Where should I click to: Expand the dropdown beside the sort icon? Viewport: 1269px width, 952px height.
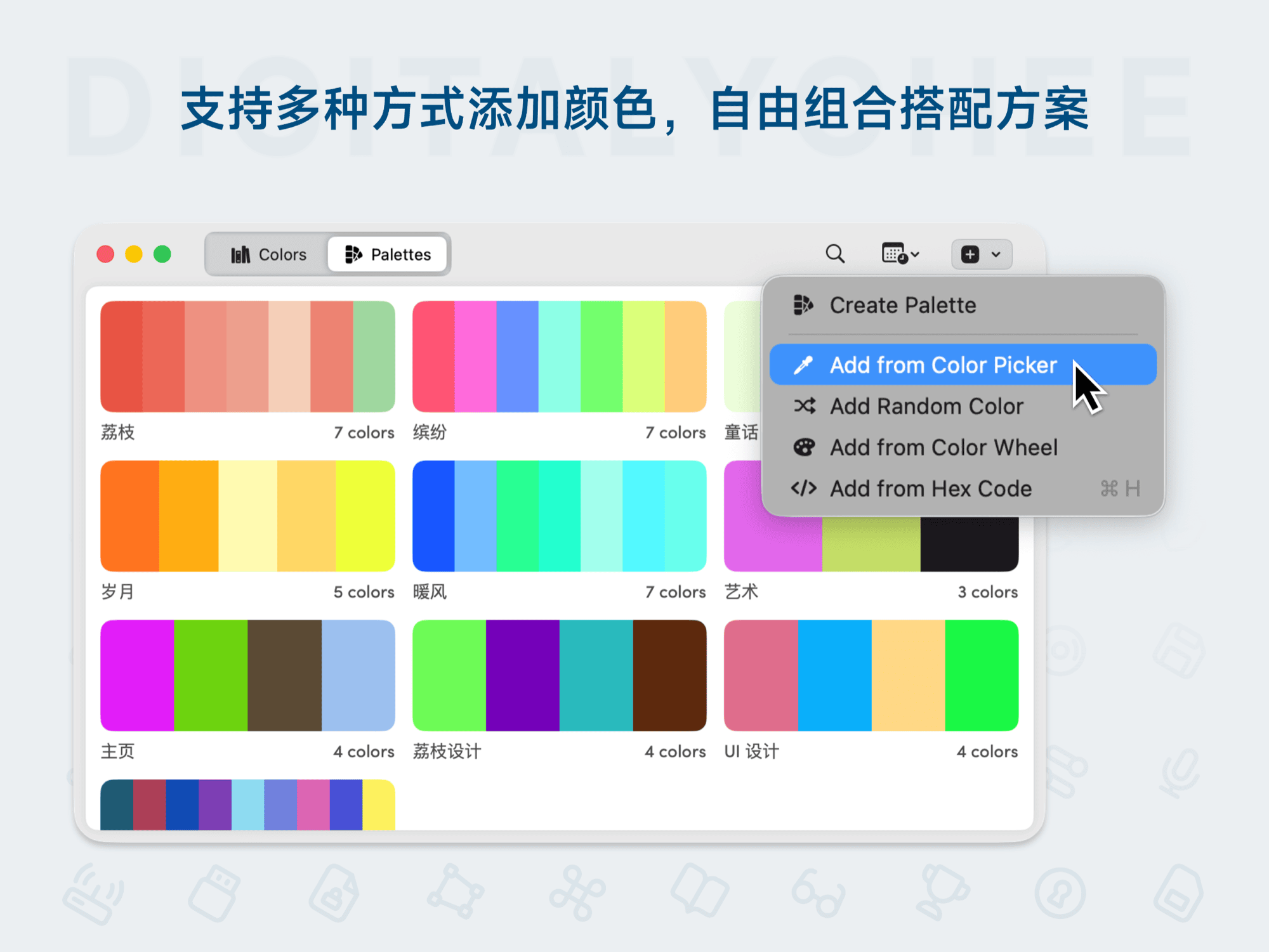click(914, 254)
